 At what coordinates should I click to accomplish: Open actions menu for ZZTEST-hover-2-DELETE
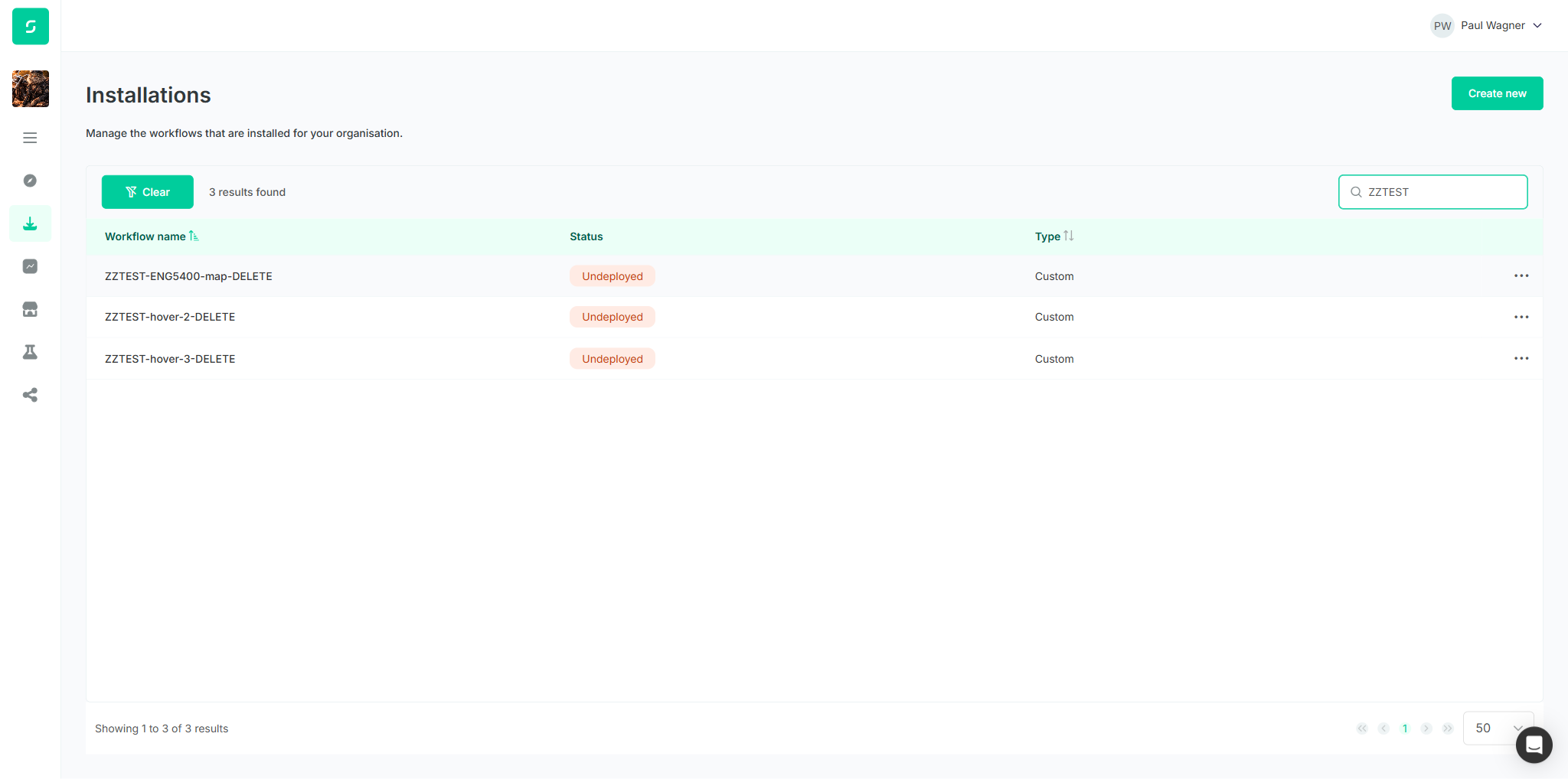1521,317
